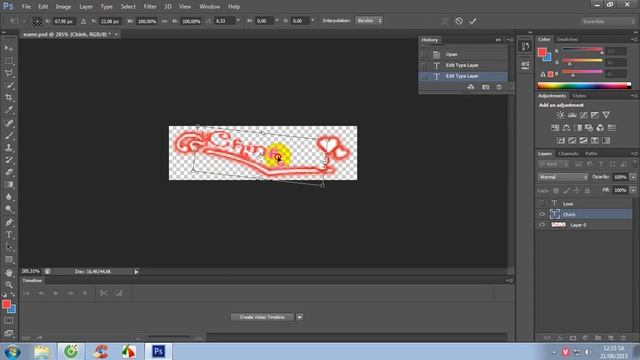Viewport: 640px width, 360px height.
Task: Click the red foreground color swatch in toolbox
Action: tap(6, 304)
